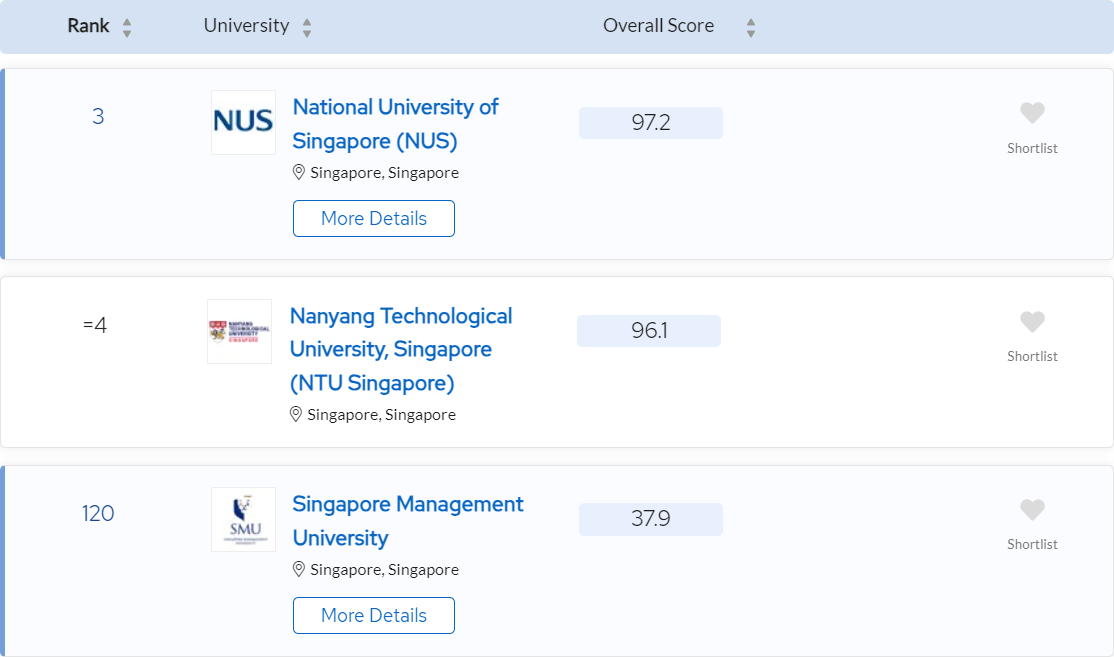Screen dimensions: 1114x657
Task: Click the University column header label
Action: (247, 26)
